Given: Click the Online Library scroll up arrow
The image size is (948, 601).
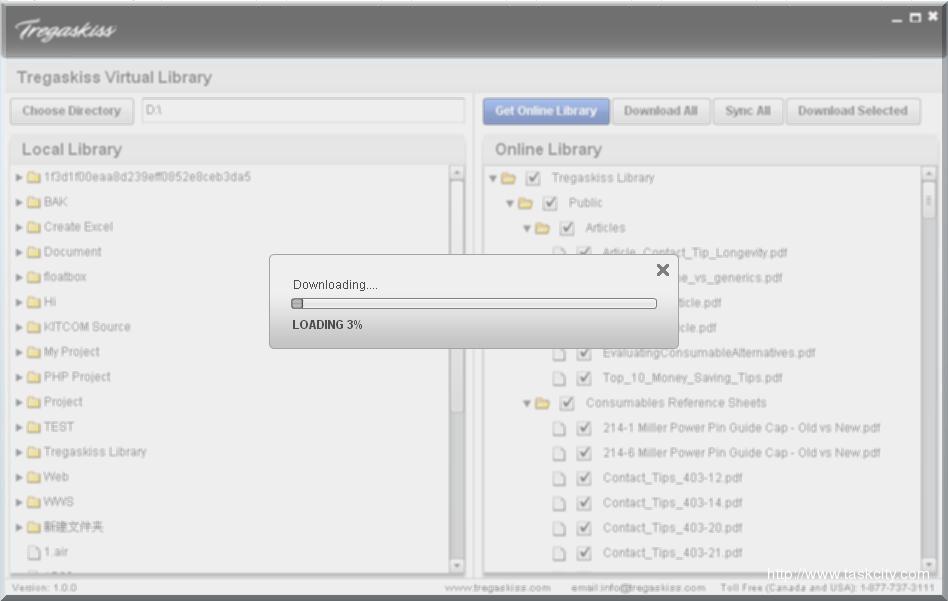Looking at the screenshot, I should [x=929, y=174].
